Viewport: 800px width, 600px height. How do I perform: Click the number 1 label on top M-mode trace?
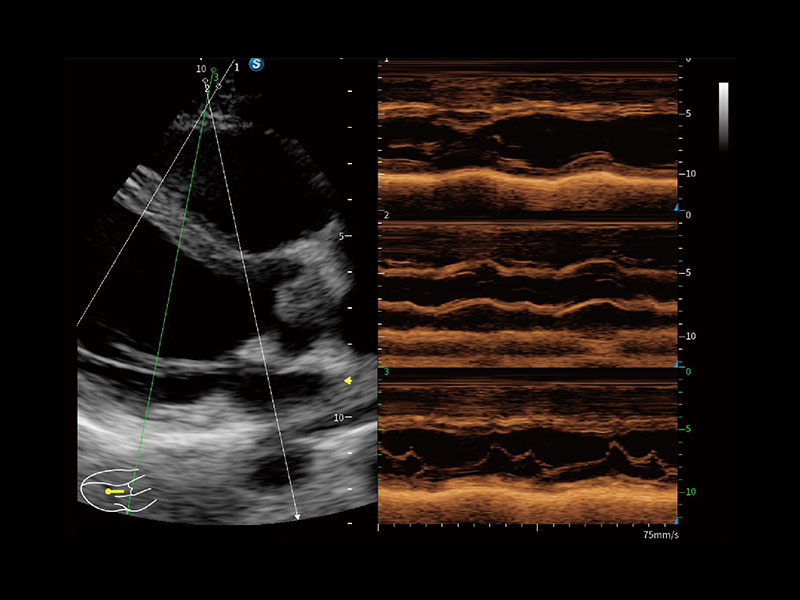[x=387, y=61]
